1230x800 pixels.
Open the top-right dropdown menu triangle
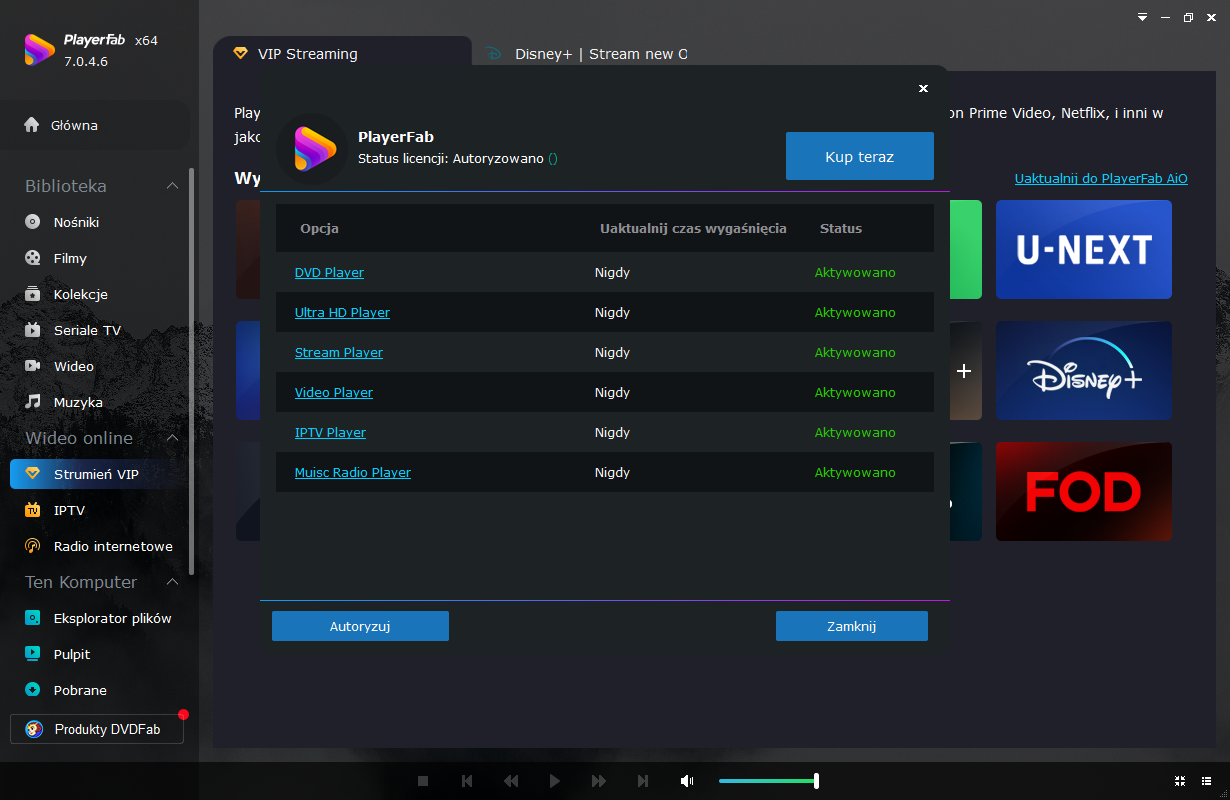click(x=1143, y=18)
